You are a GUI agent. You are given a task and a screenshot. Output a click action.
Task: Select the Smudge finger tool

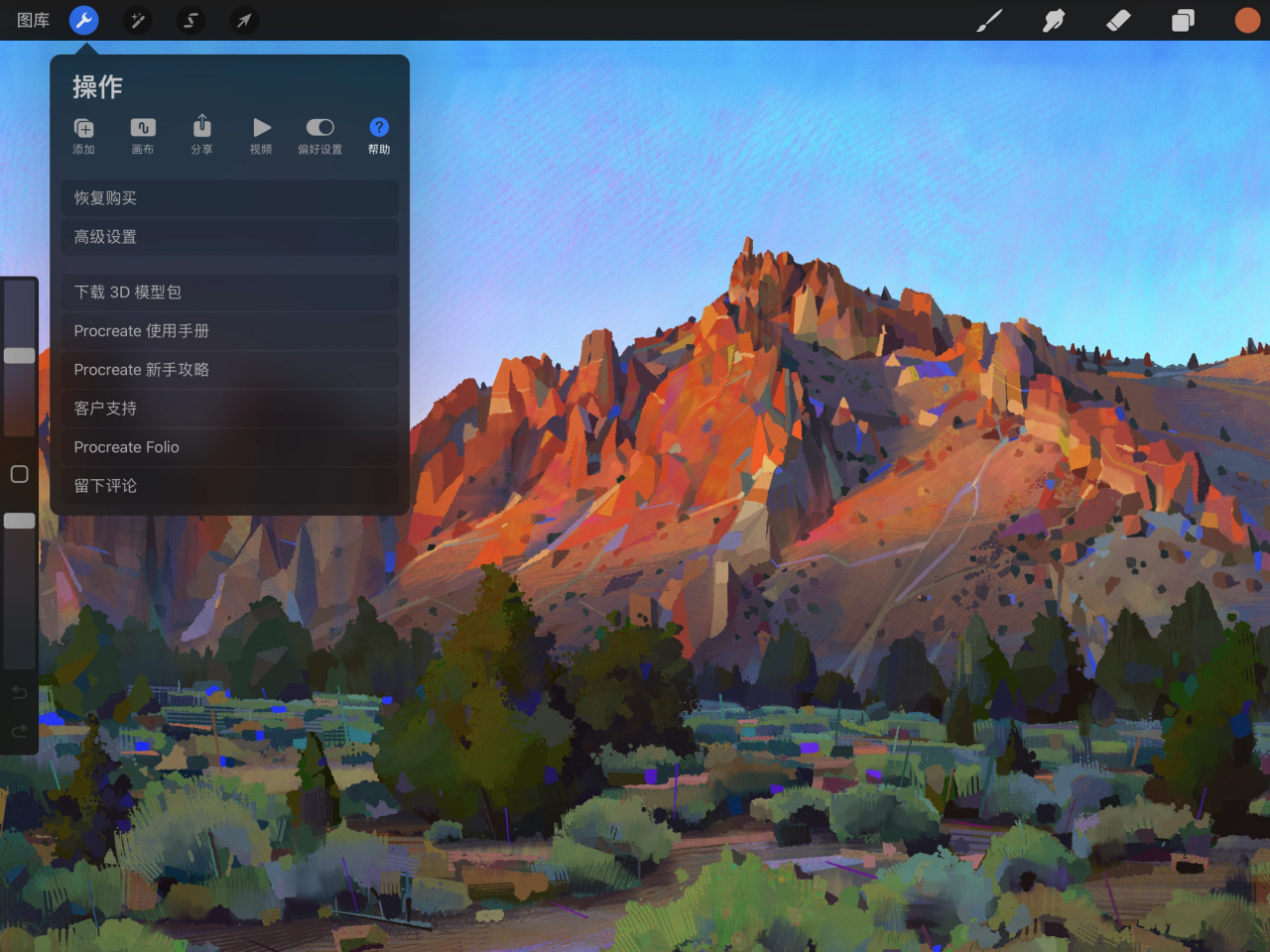1054,20
